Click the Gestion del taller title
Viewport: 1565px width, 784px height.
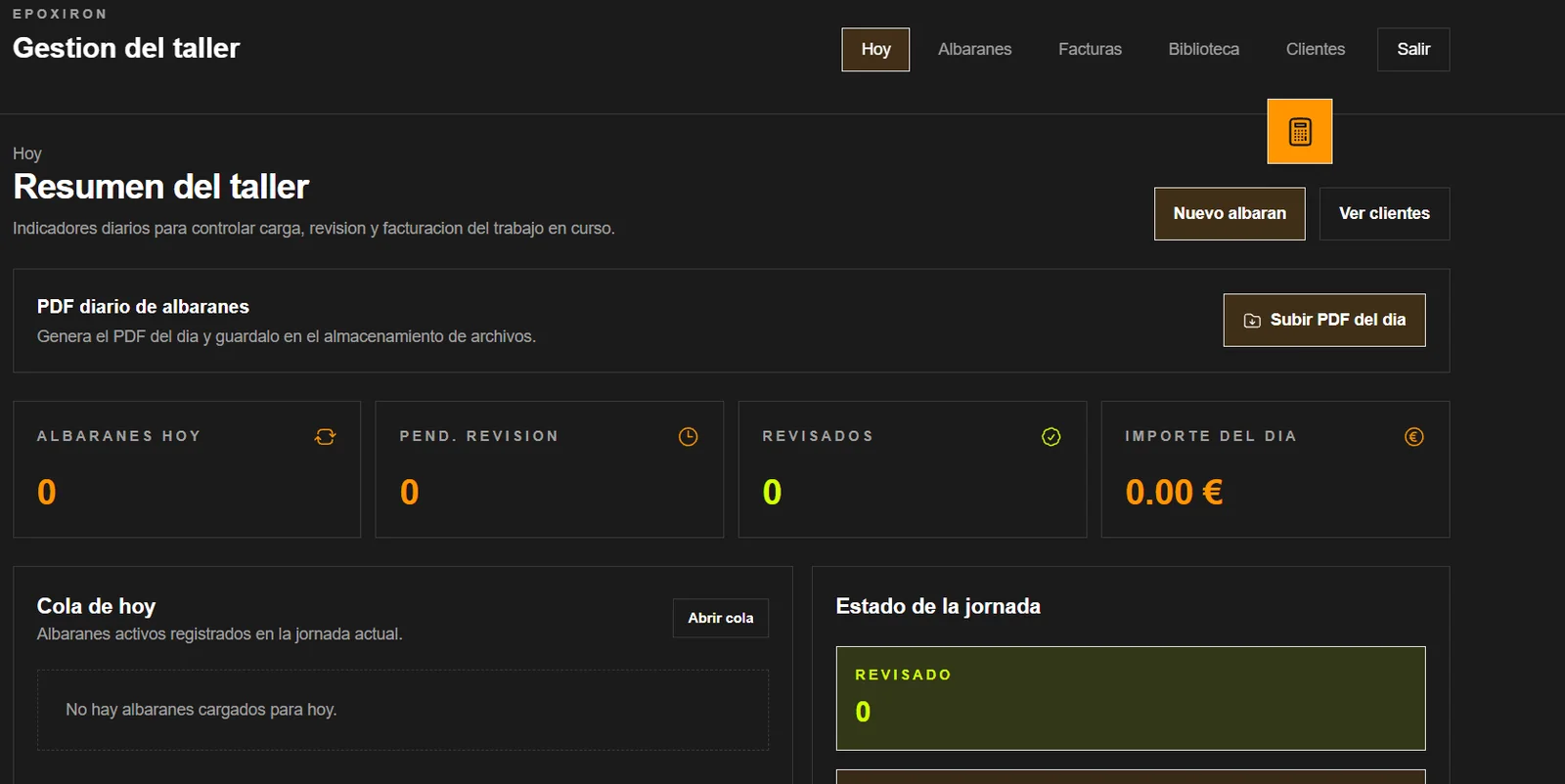click(x=126, y=48)
